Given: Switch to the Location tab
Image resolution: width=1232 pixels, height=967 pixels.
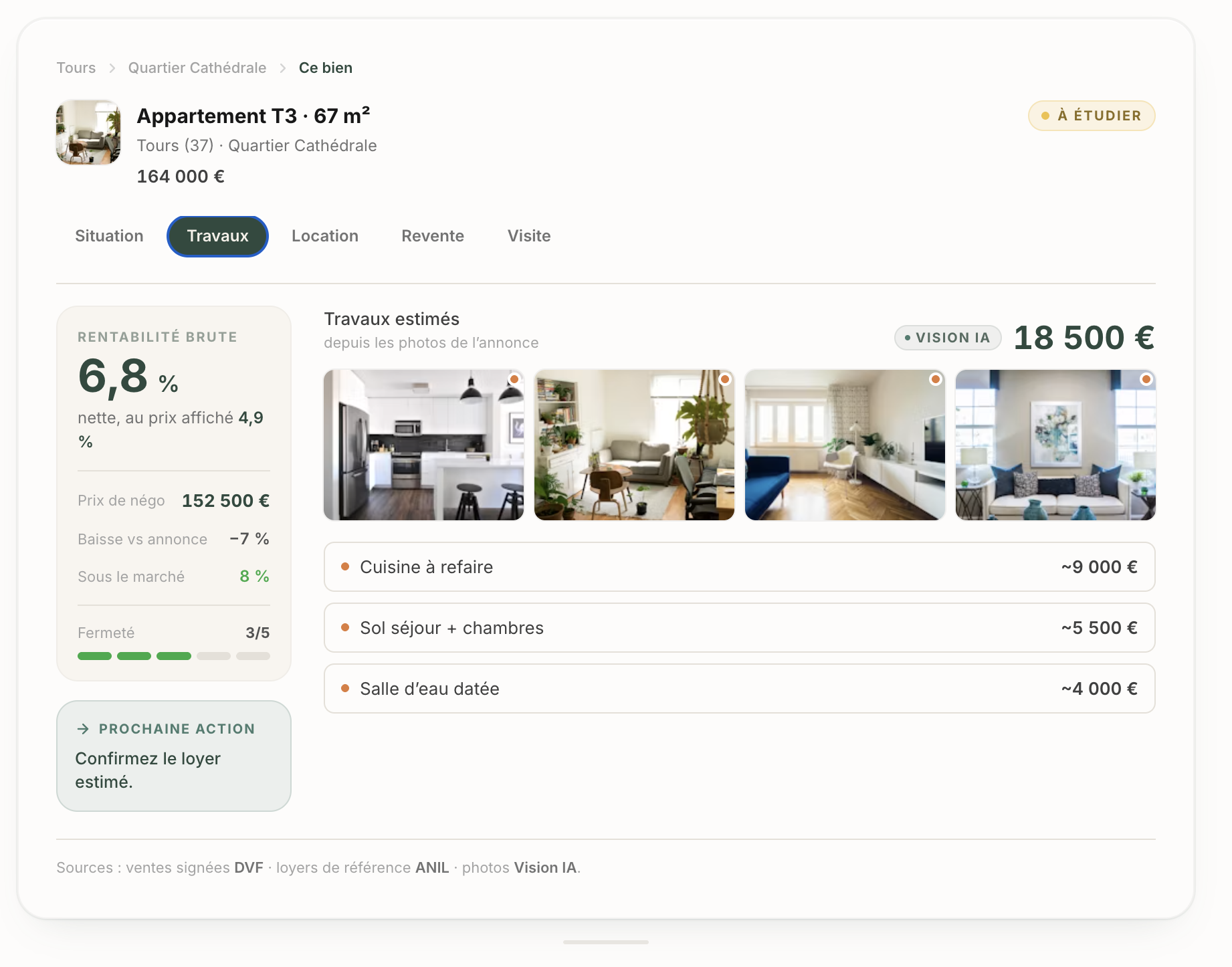Looking at the screenshot, I should tap(325, 236).
